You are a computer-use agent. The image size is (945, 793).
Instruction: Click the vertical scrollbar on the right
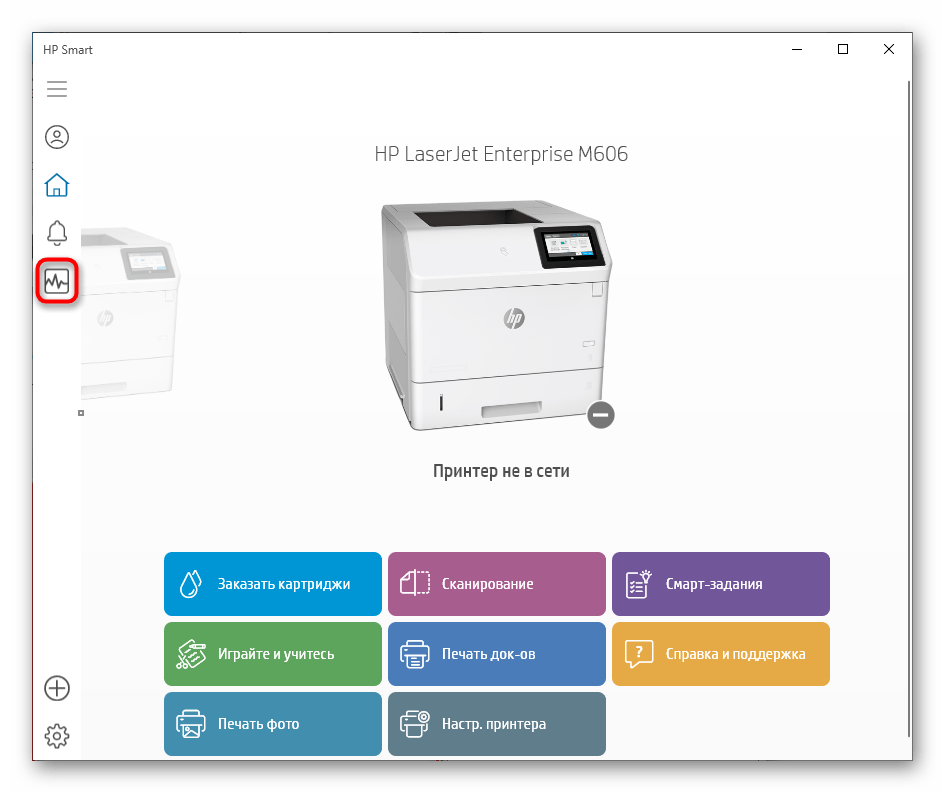908,408
